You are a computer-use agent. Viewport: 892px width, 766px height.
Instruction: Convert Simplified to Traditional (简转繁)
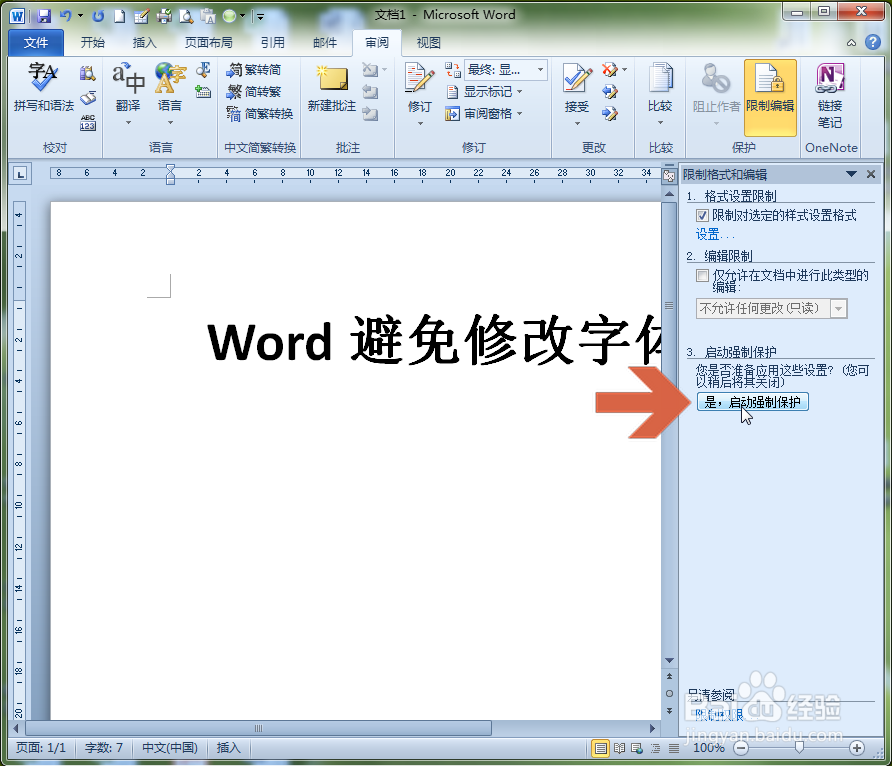click(254, 92)
